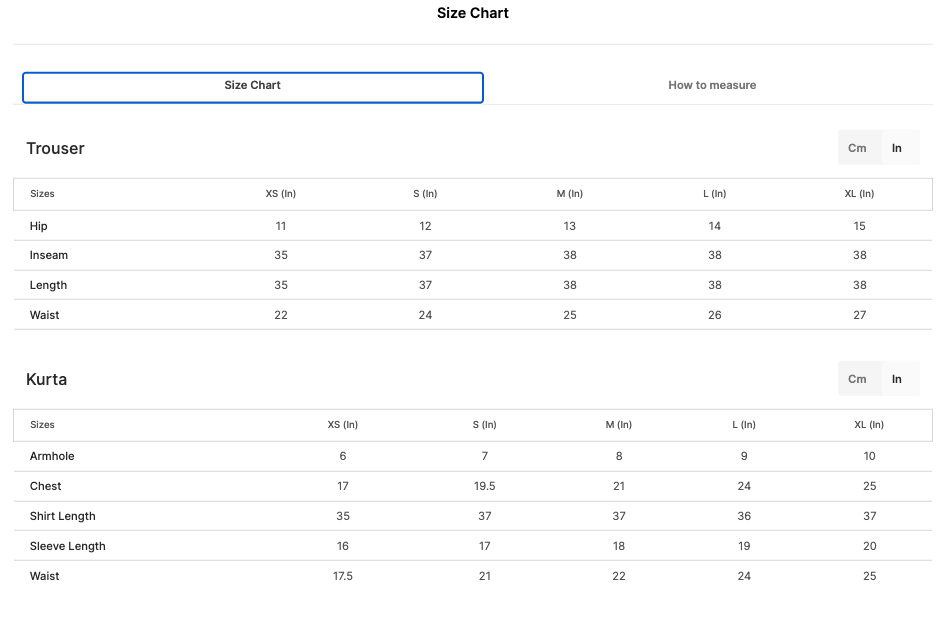
Task: Click Trouser Waist S value 24
Action: [425, 315]
